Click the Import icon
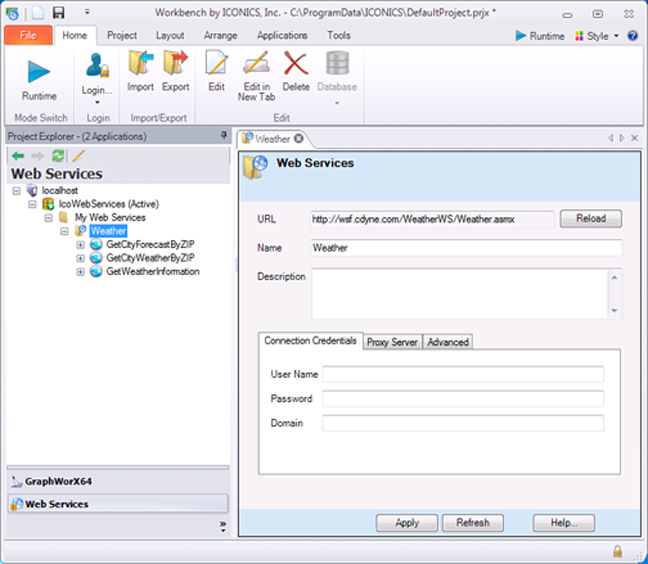Viewport: 648px width, 564px height. (140, 66)
